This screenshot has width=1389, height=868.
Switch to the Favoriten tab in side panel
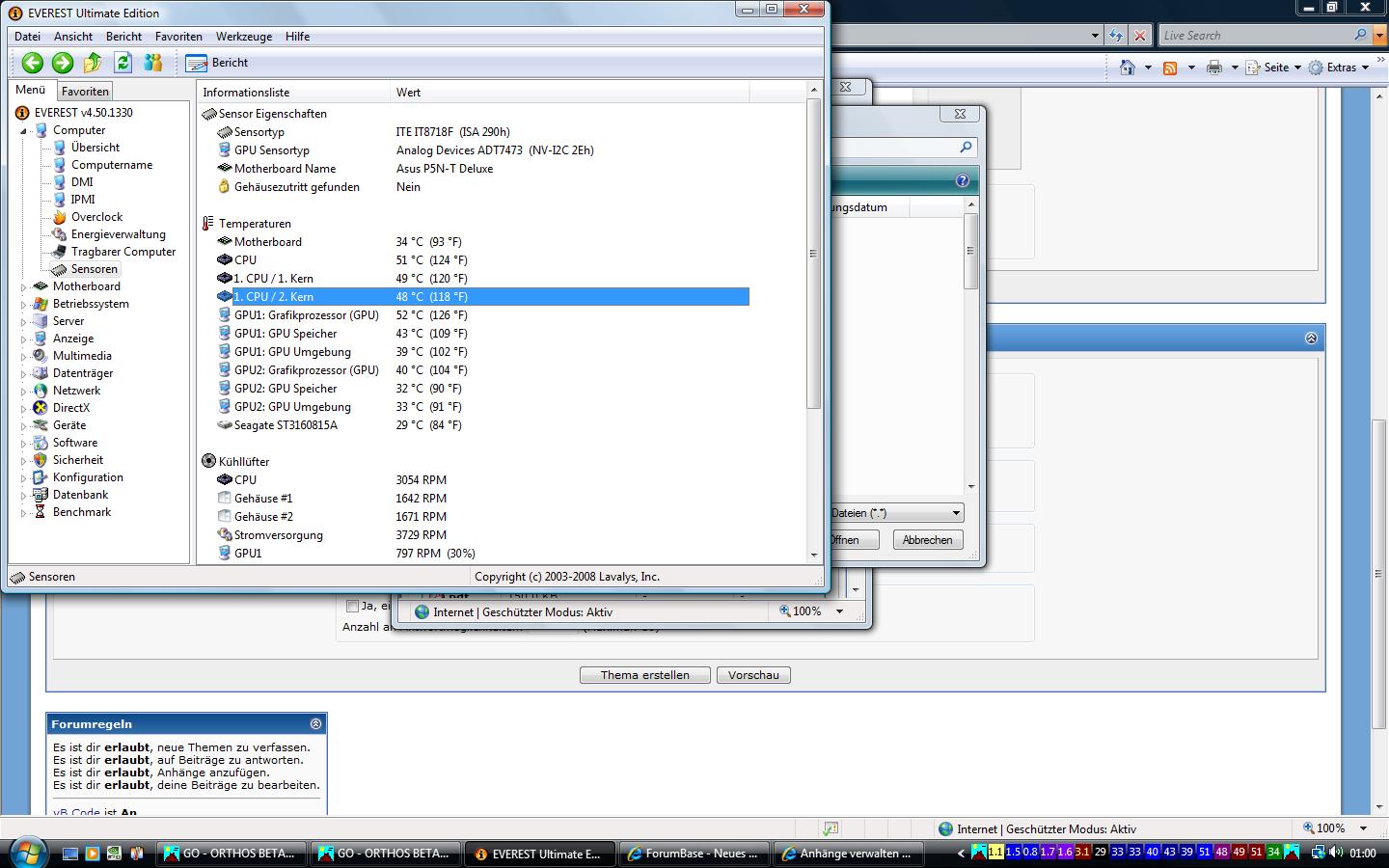(85, 92)
